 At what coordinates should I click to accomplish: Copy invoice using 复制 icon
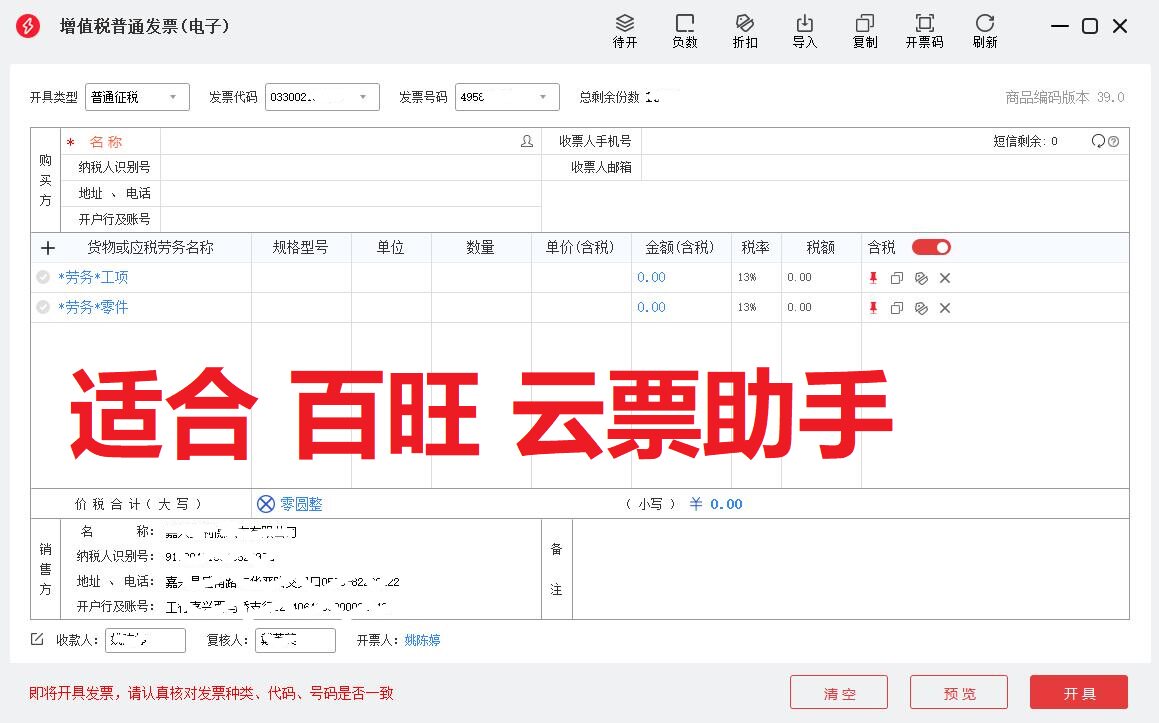coord(865,31)
